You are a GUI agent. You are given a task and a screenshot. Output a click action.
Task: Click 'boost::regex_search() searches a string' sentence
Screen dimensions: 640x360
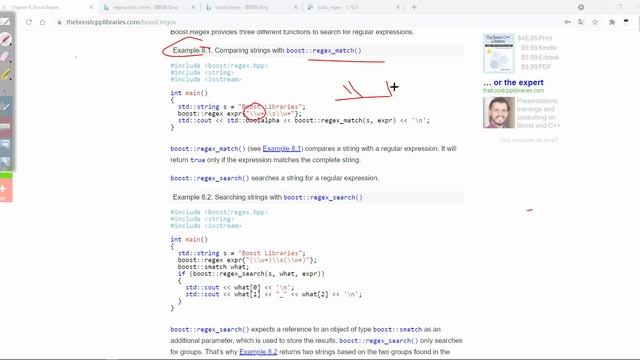coord(275,178)
